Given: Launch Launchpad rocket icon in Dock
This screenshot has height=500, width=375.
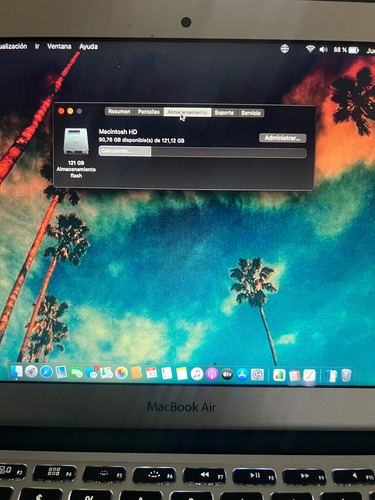Looking at the screenshot, I should (31, 372).
